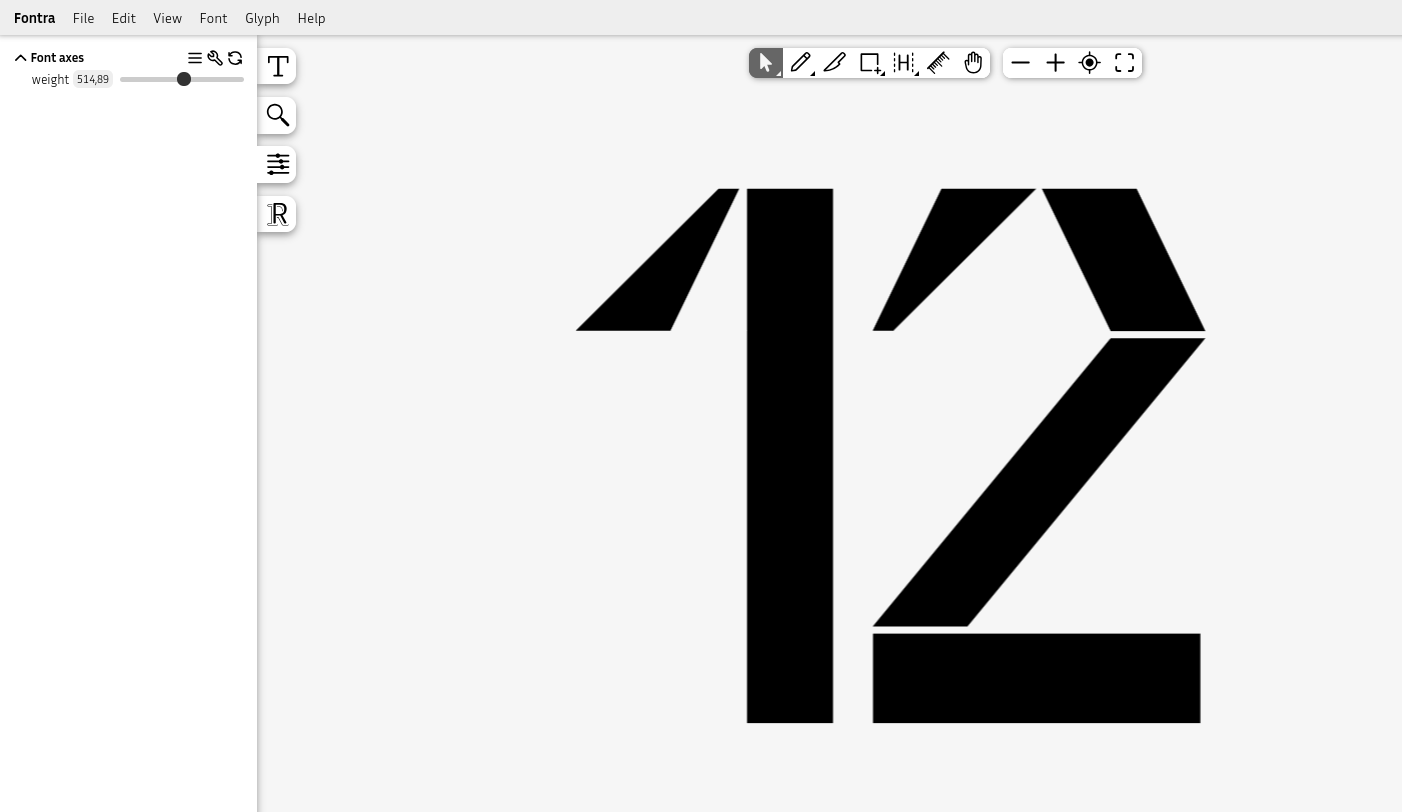
Task: Open the Glyph menu
Action: click(x=262, y=18)
